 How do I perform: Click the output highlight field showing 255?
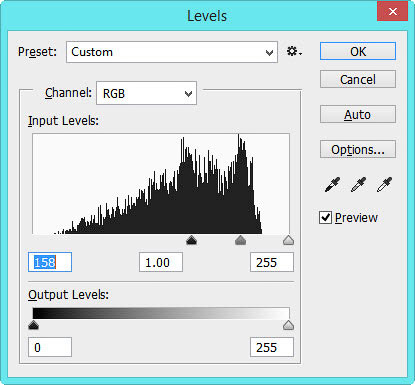(x=272, y=347)
